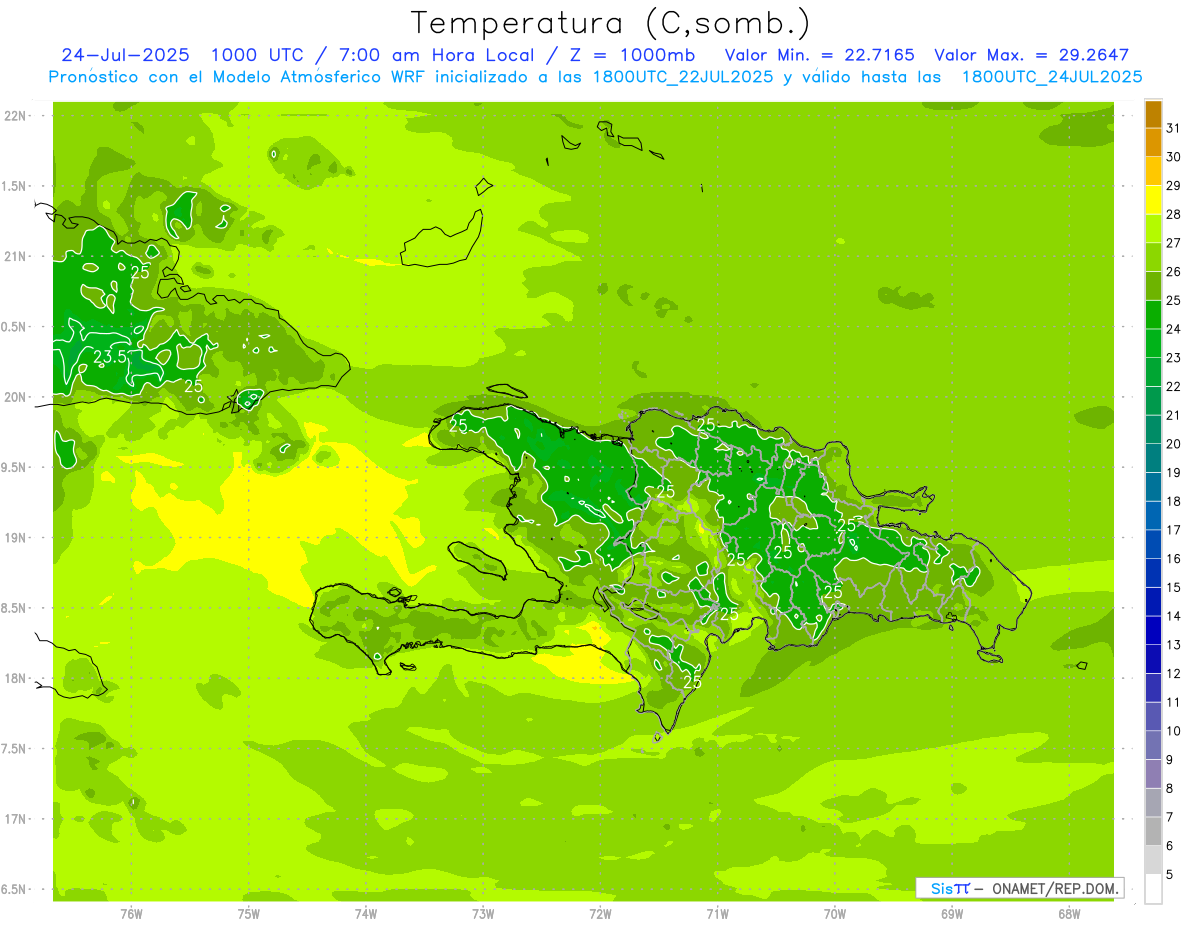Click the 'Valor Max. = 29.2647' text
Image resolution: width=1200 pixels, height=927 pixels.
(1031, 55)
